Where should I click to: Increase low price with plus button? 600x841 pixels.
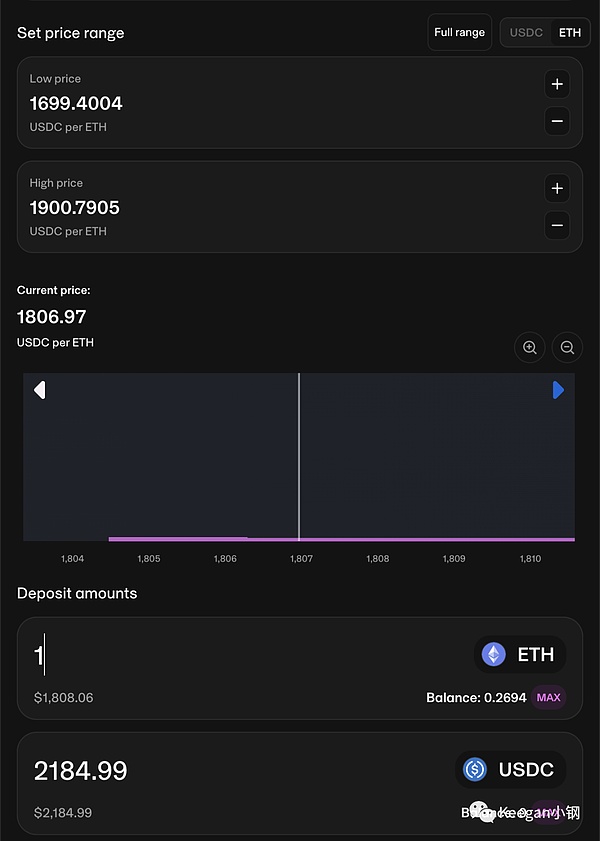pyautogui.click(x=558, y=83)
